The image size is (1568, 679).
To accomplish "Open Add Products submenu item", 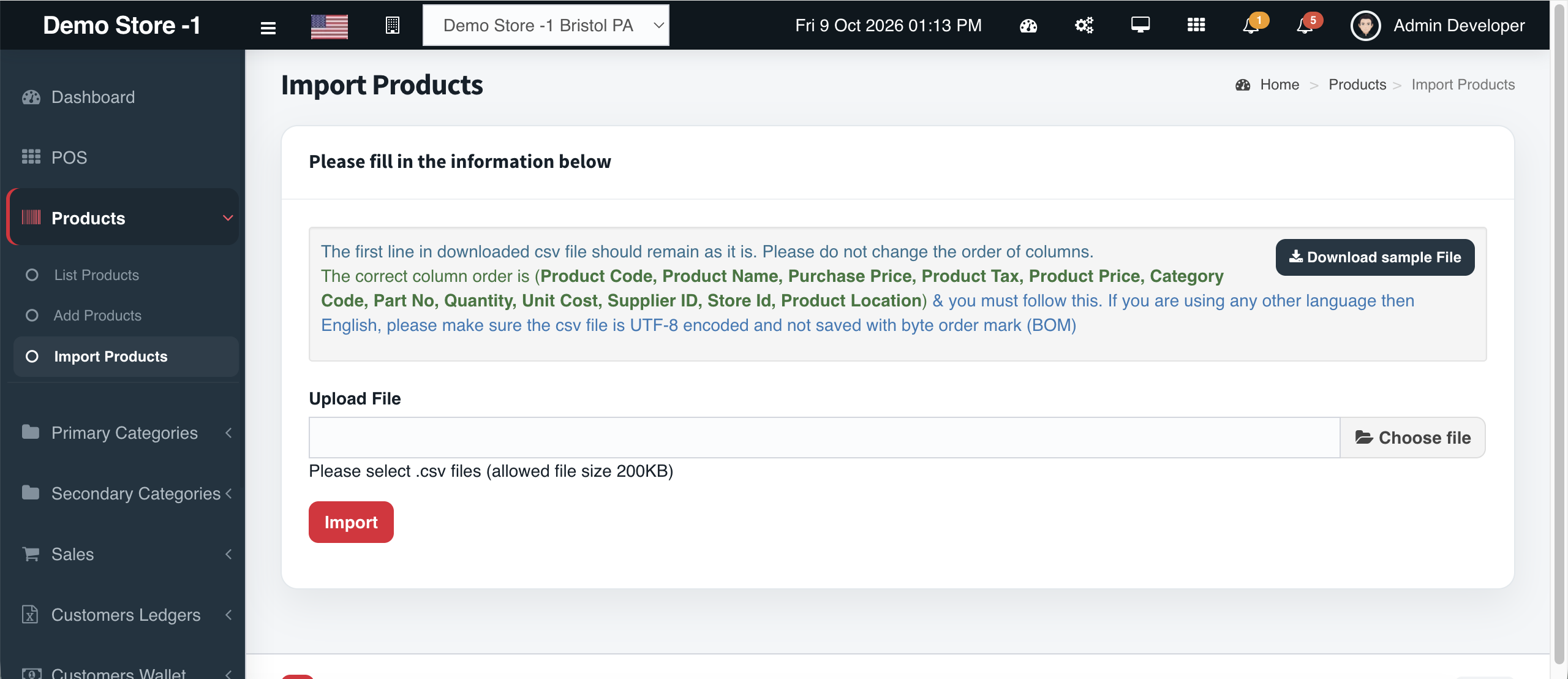I will point(126,316).
